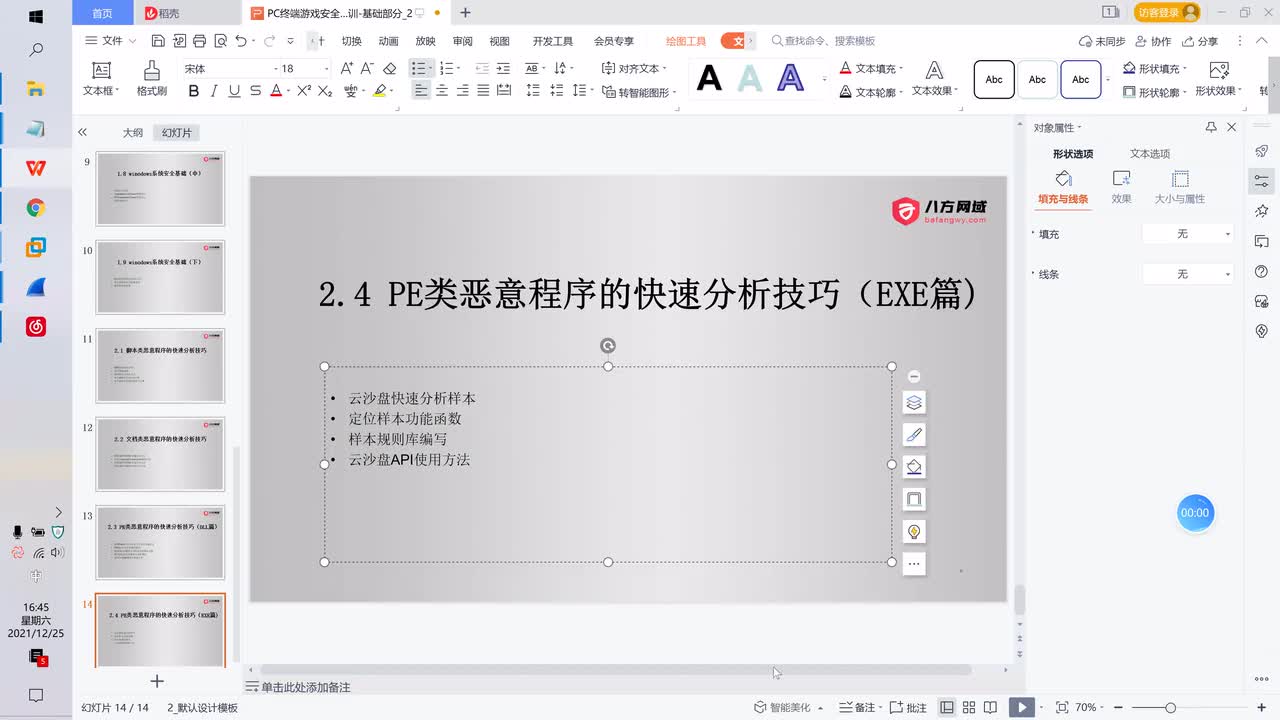This screenshot has width=1280, height=720.
Task: Switch to Outline (大纲) tab in slide pane
Action: 133,132
